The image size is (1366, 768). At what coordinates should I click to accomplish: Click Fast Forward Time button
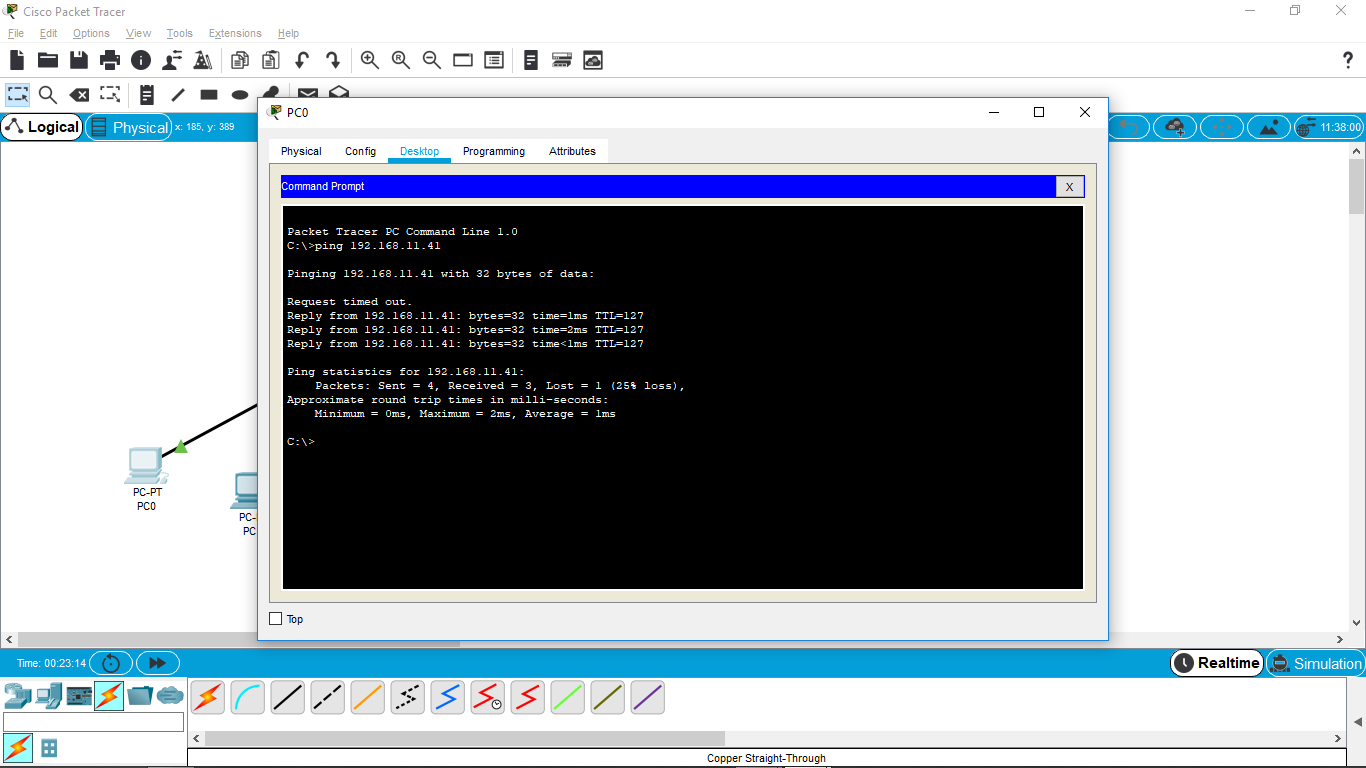[x=158, y=663]
